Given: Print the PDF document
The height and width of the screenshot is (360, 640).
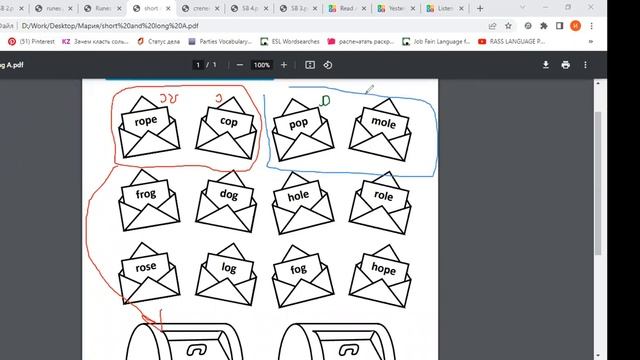Looking at the screenshot, I should pyautogui.click(x=565, y=65).
